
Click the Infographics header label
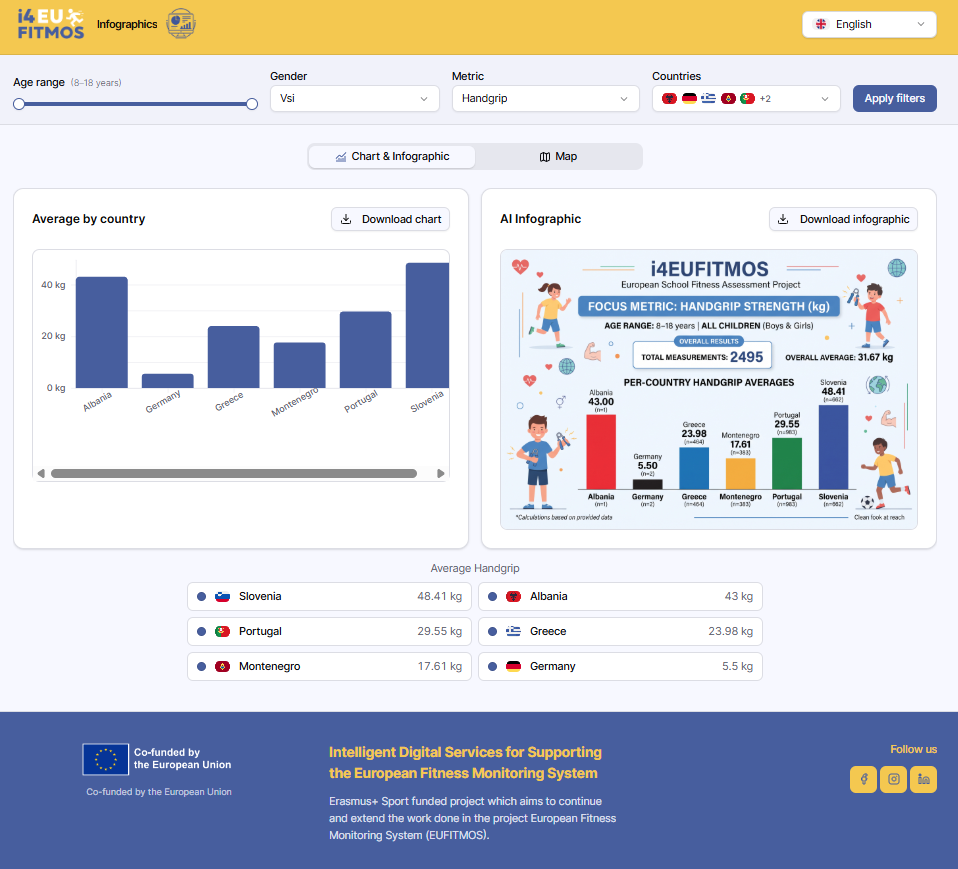127,24
